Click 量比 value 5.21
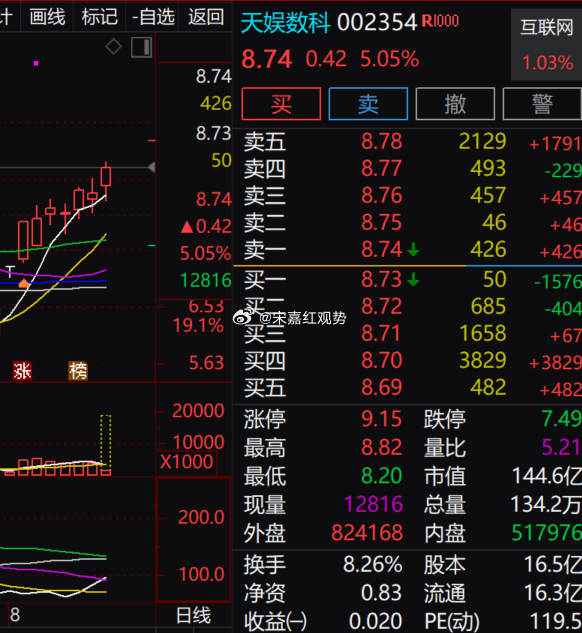Screen dimensions: 582x633 coord(561,448)
